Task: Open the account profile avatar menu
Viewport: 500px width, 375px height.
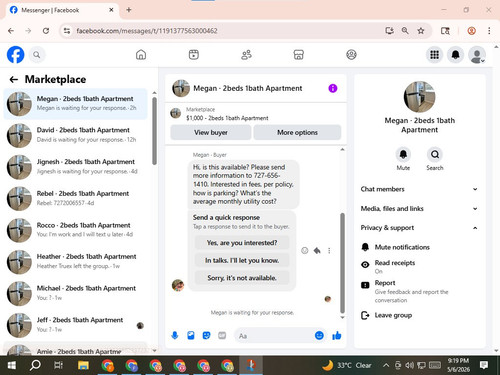Action: pos(477,55)
